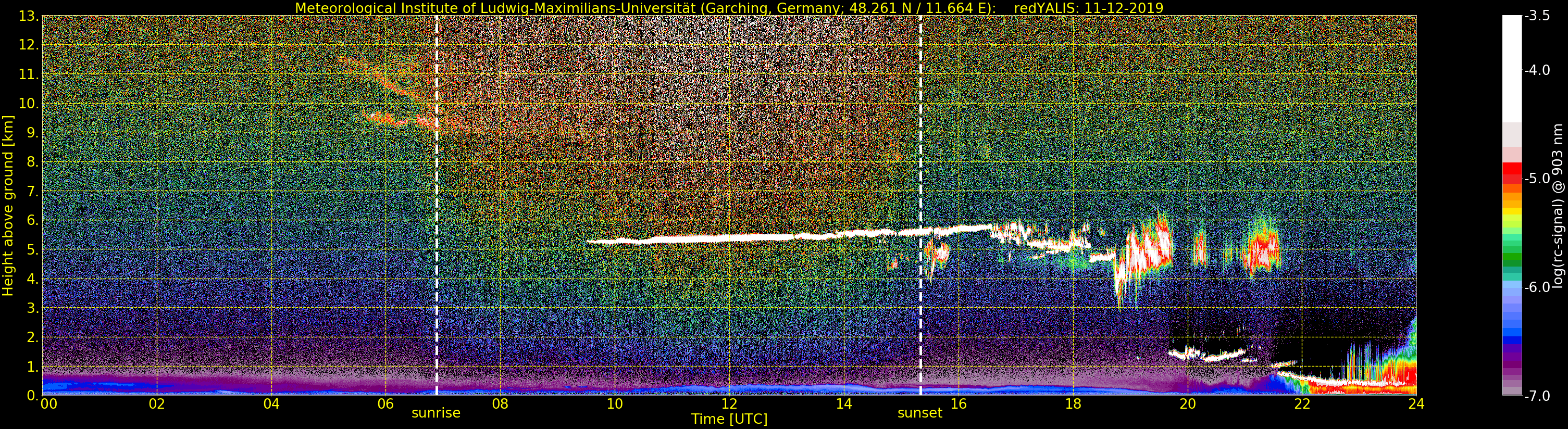Click the "sunrise" label below the time axis
The image size is (1568, 429).
(436, 413)
